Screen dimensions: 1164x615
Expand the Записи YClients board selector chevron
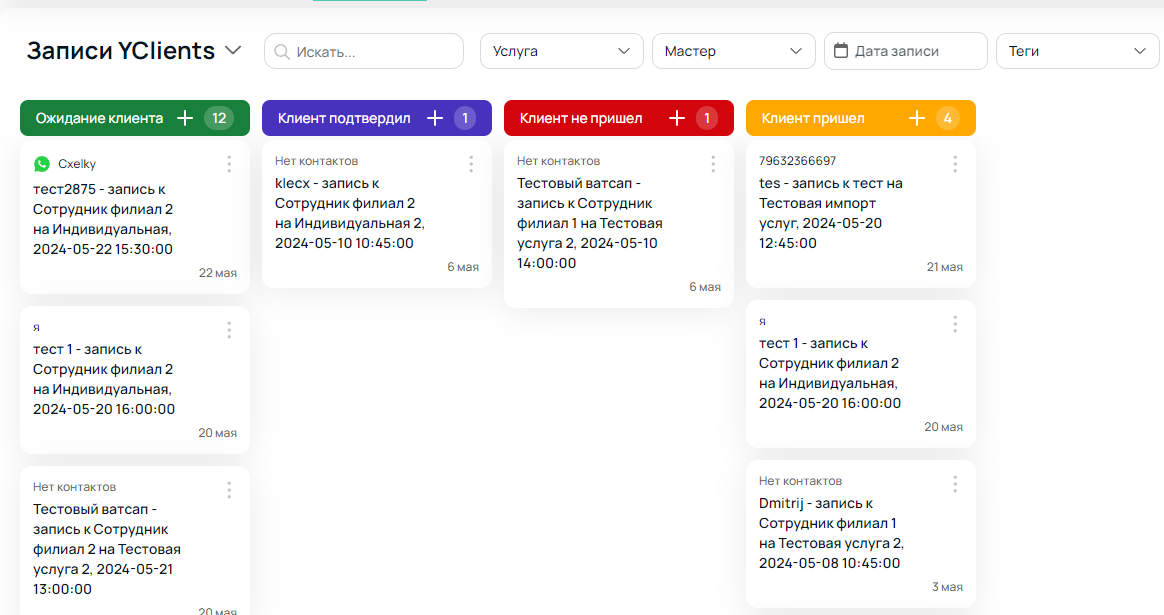tap(233, 51)
